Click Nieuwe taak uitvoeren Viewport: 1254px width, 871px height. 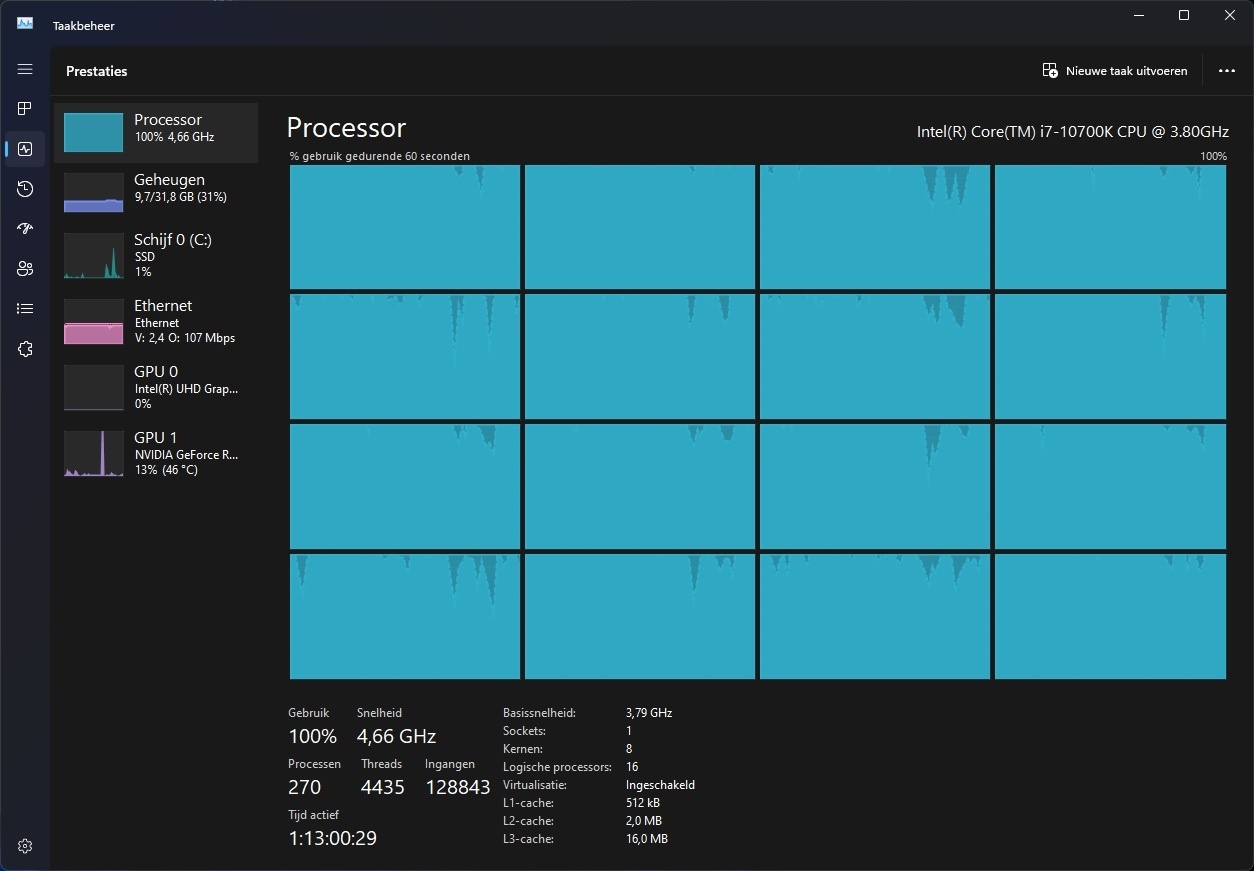coord(1115,70)
